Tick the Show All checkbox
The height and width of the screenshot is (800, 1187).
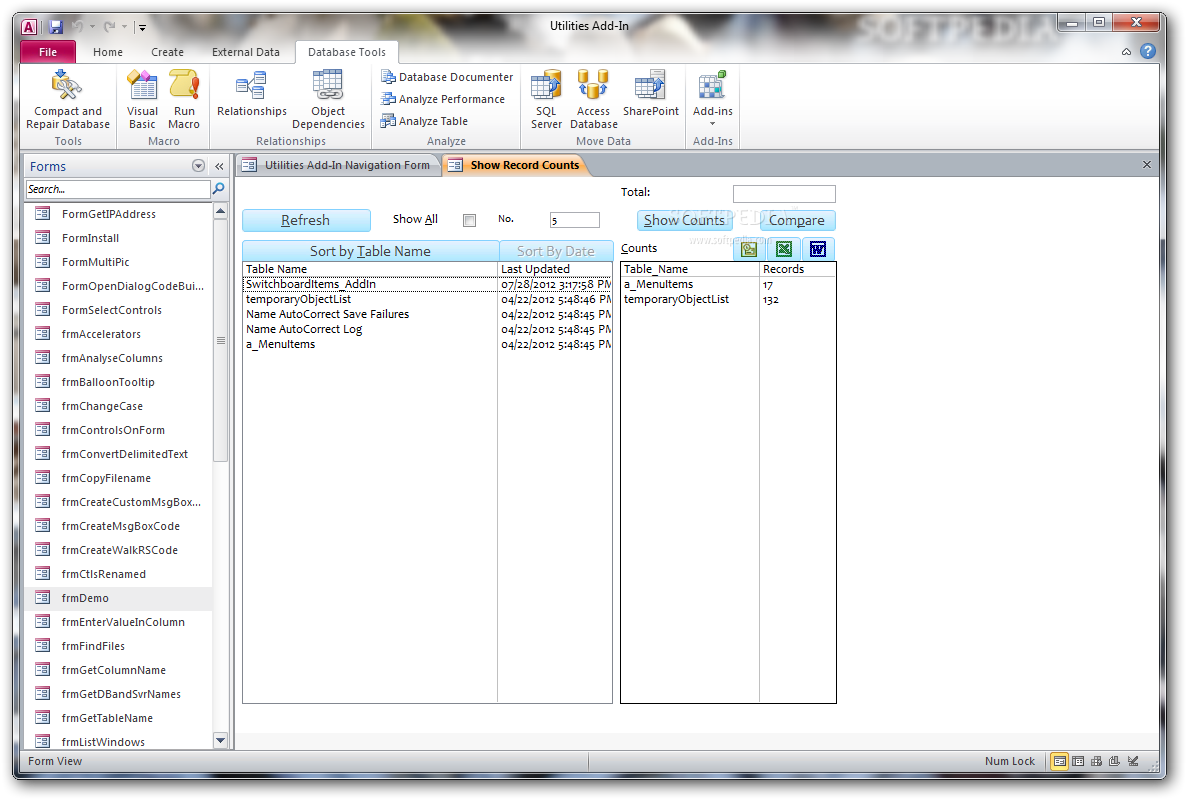pyautogui.click(x=469, y=220)
